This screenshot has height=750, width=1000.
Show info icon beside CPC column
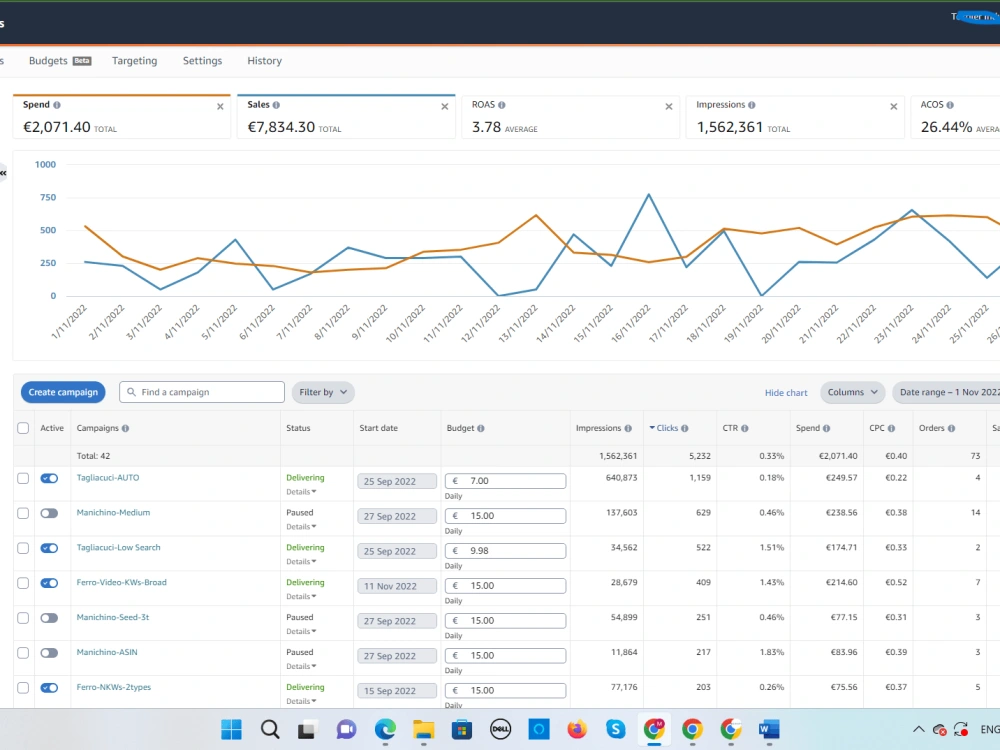(x=892, y=429)
